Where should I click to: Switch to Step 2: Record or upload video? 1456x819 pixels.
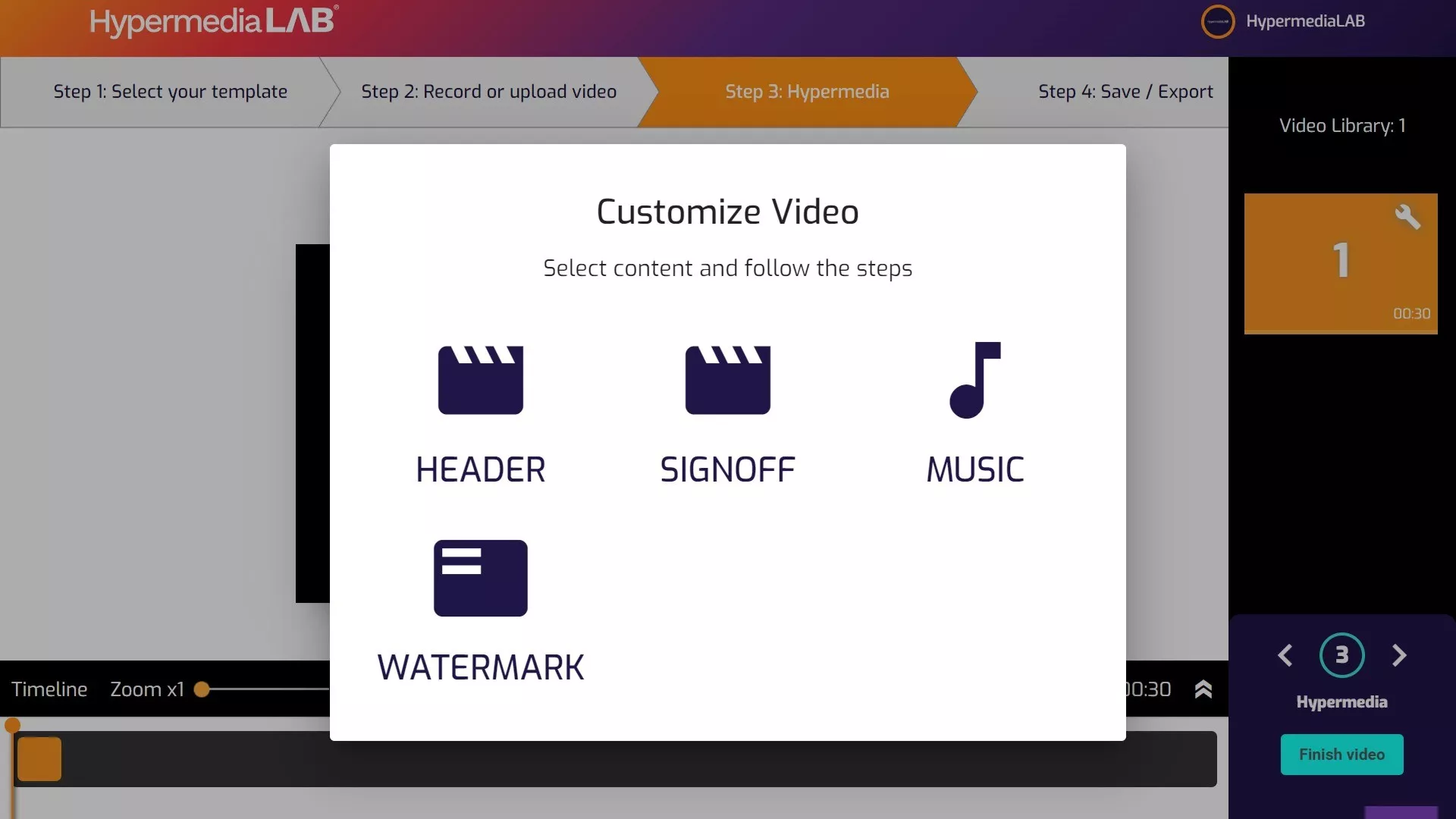[x=488, y=92]
